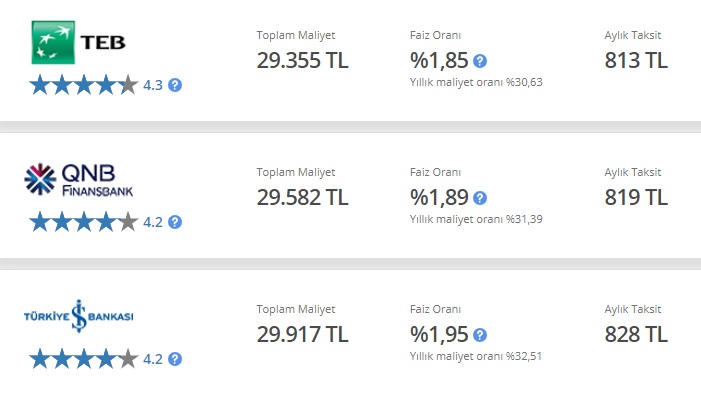Click the Türkiye İş Bankası logo
The width and height of the screenshot is (701, 395).
79,316
